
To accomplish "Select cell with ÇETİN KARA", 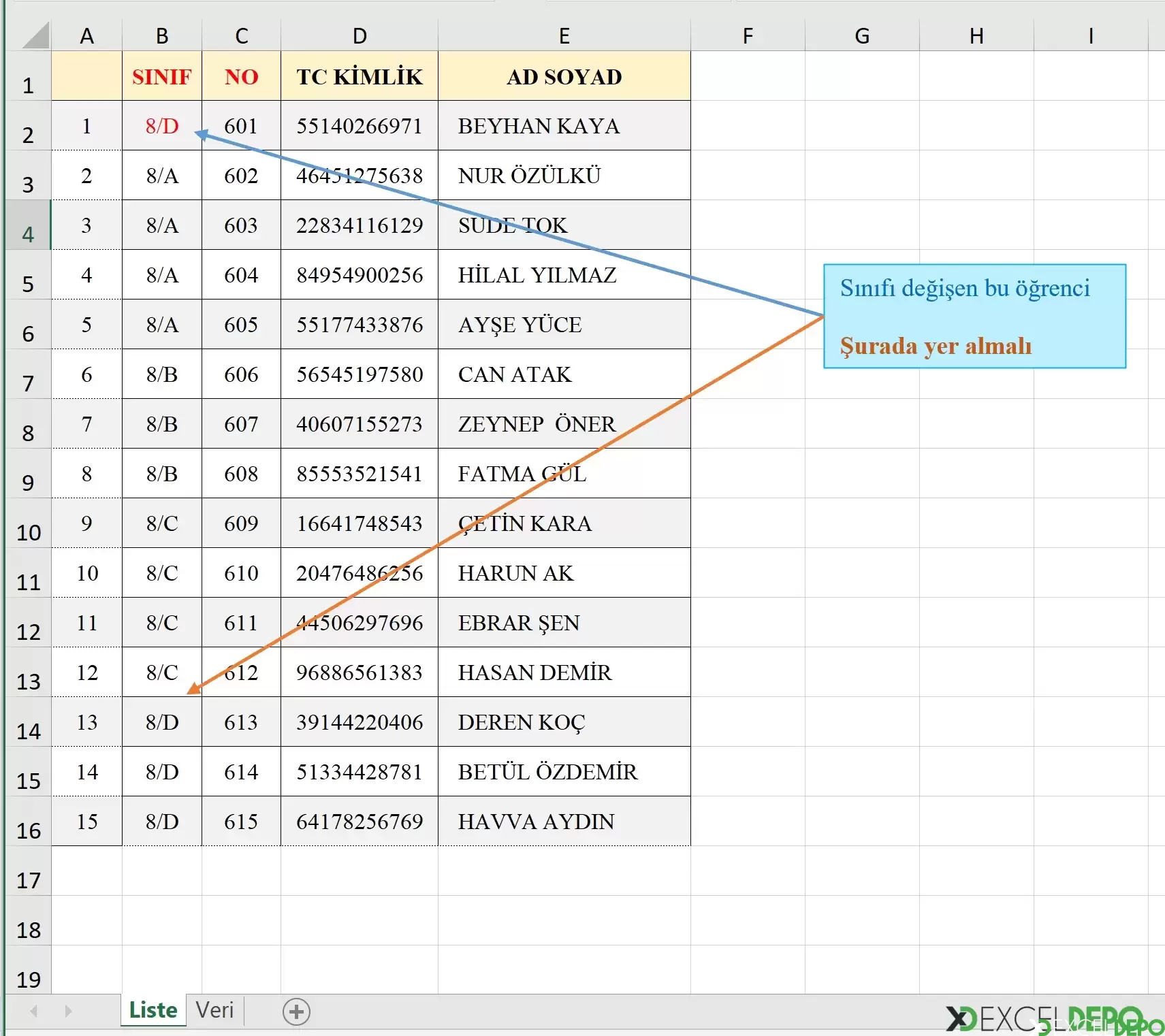I will point(564,523).
